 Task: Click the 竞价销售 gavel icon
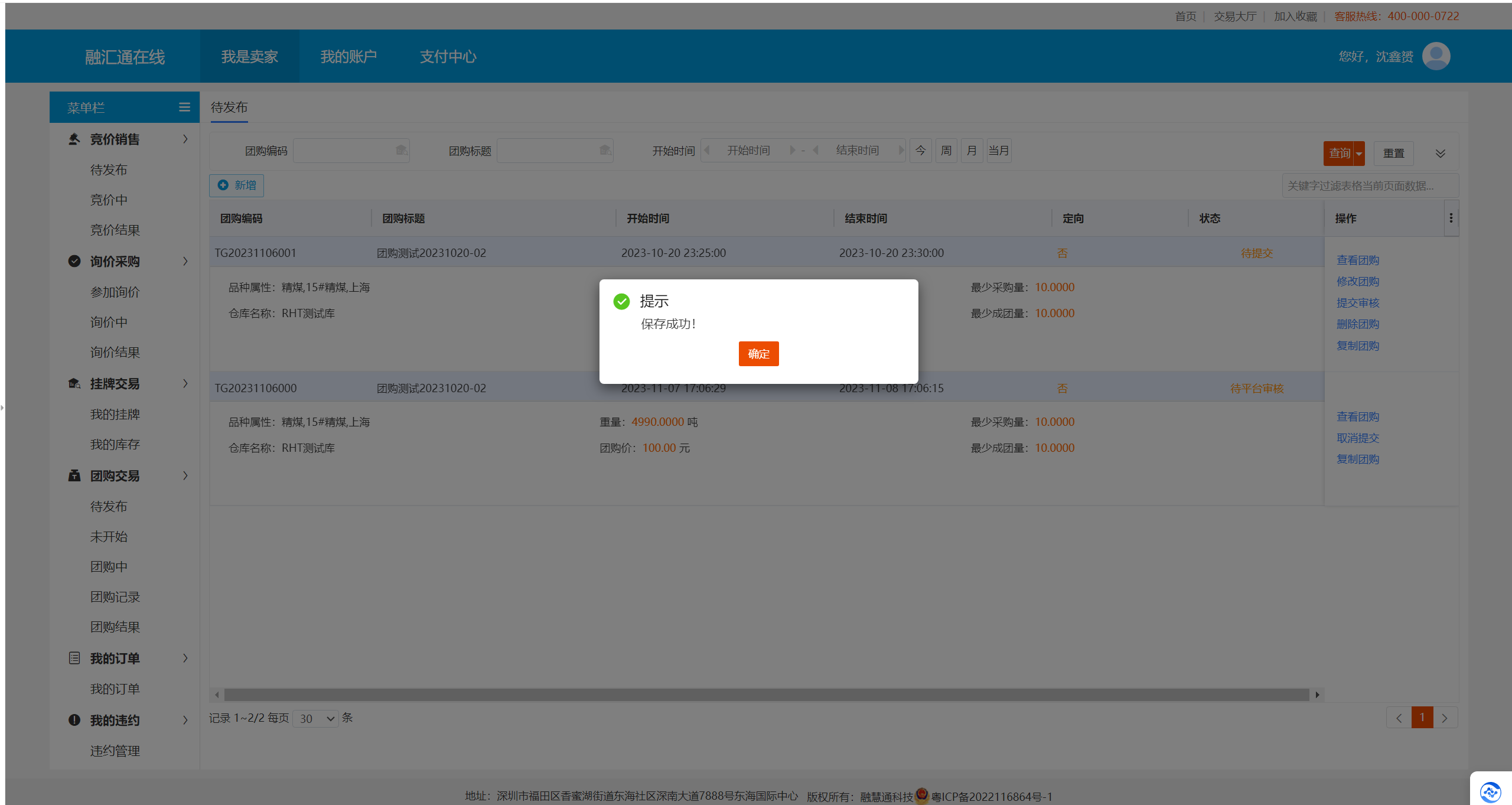click(74, 139)
